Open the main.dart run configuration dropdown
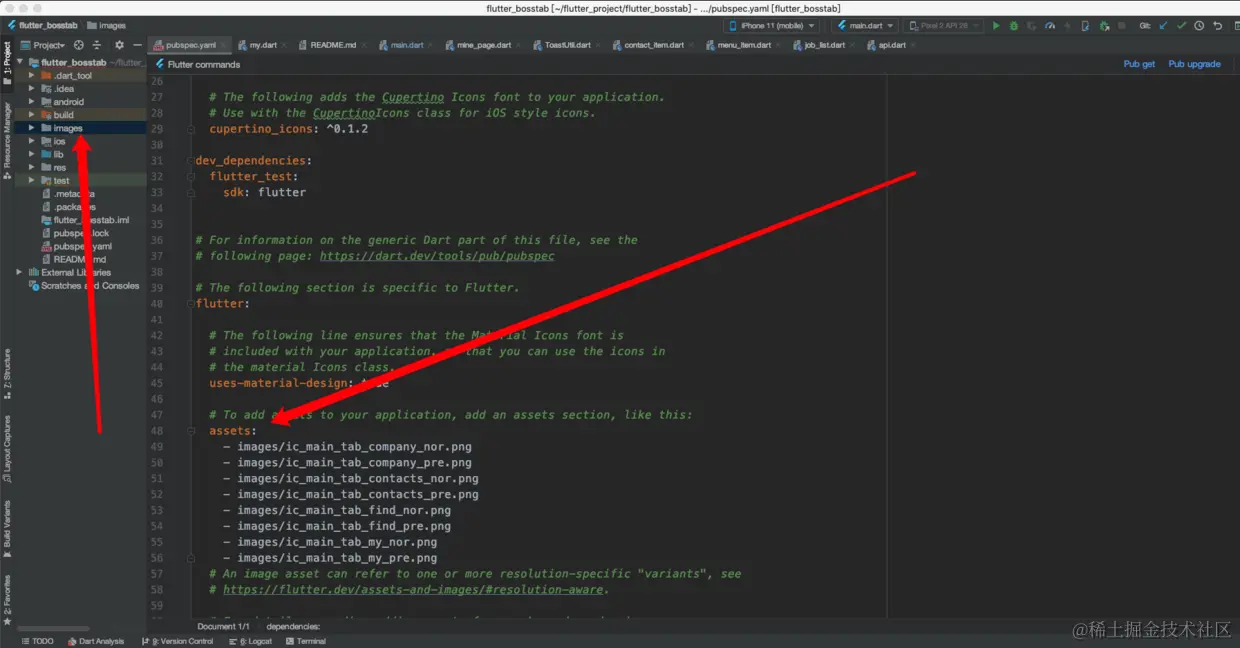Viewport: 1240px width, 648px height. [x=865, y=26]
